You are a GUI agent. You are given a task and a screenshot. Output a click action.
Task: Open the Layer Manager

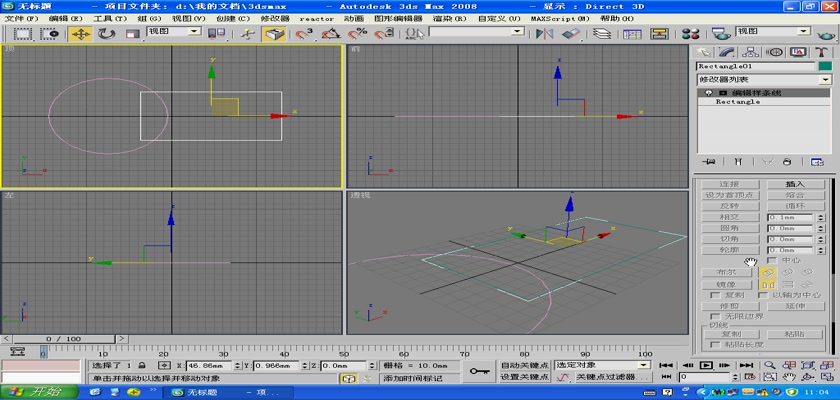[x=603, y=34]
